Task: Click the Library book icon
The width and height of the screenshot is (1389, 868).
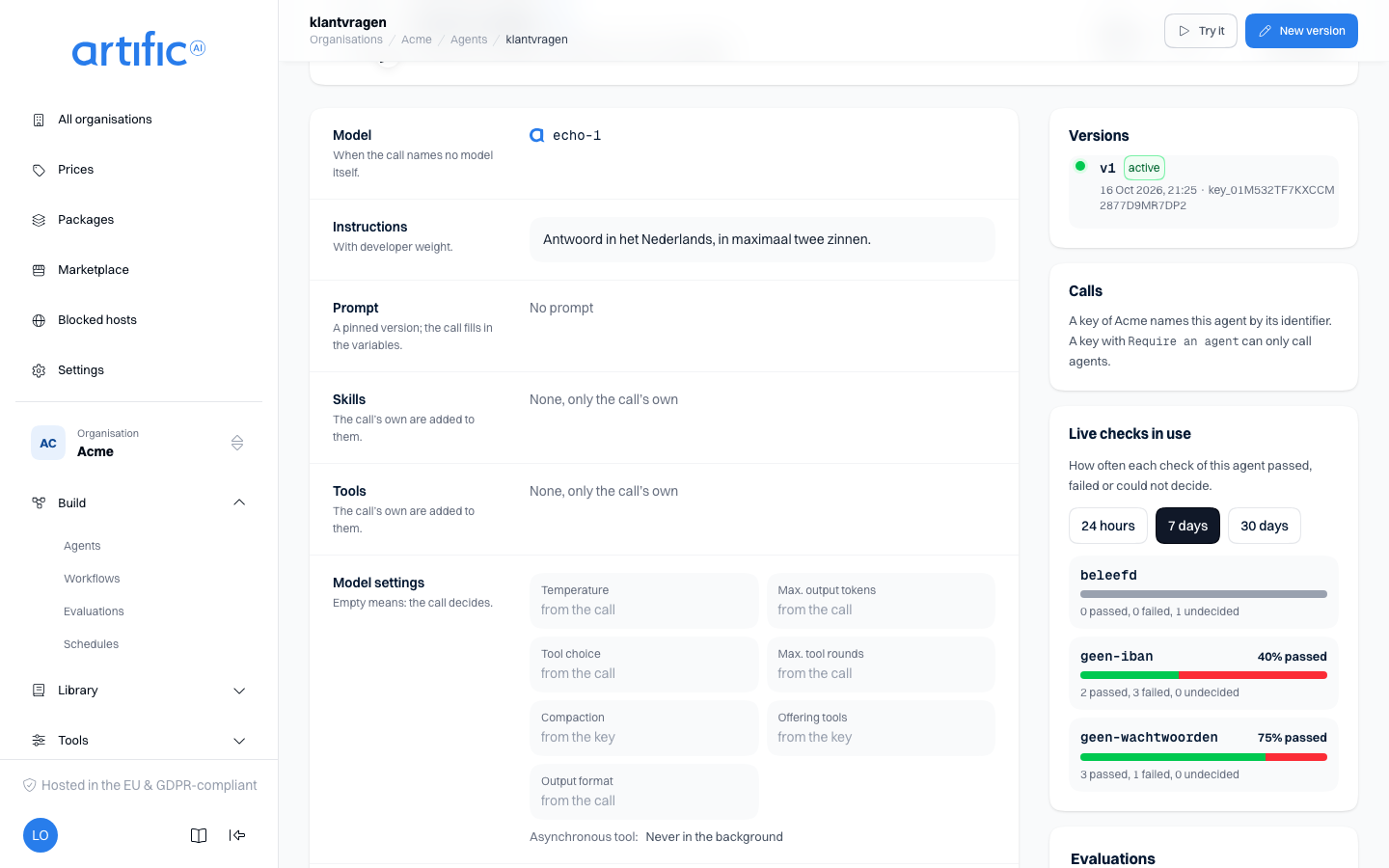Action: [39, 691]
